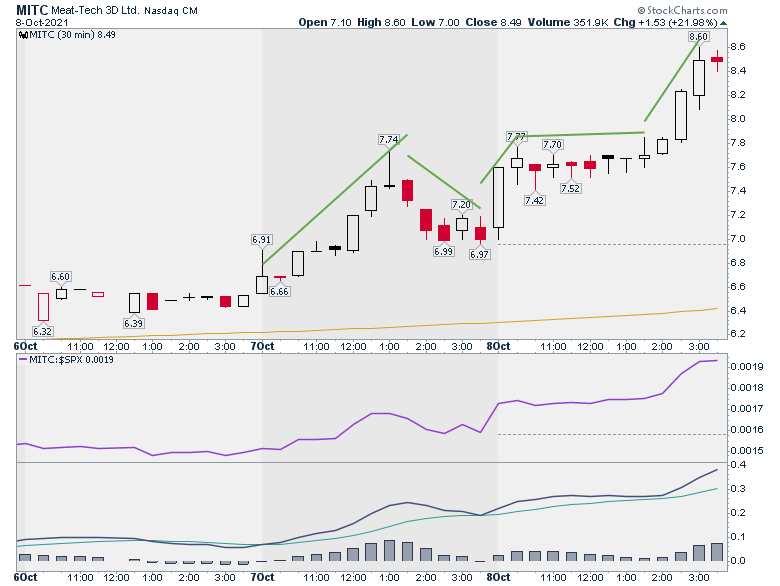Click the last histogram bar in the lower panel
The image size is (780, 586).
(x=717, y=552)
